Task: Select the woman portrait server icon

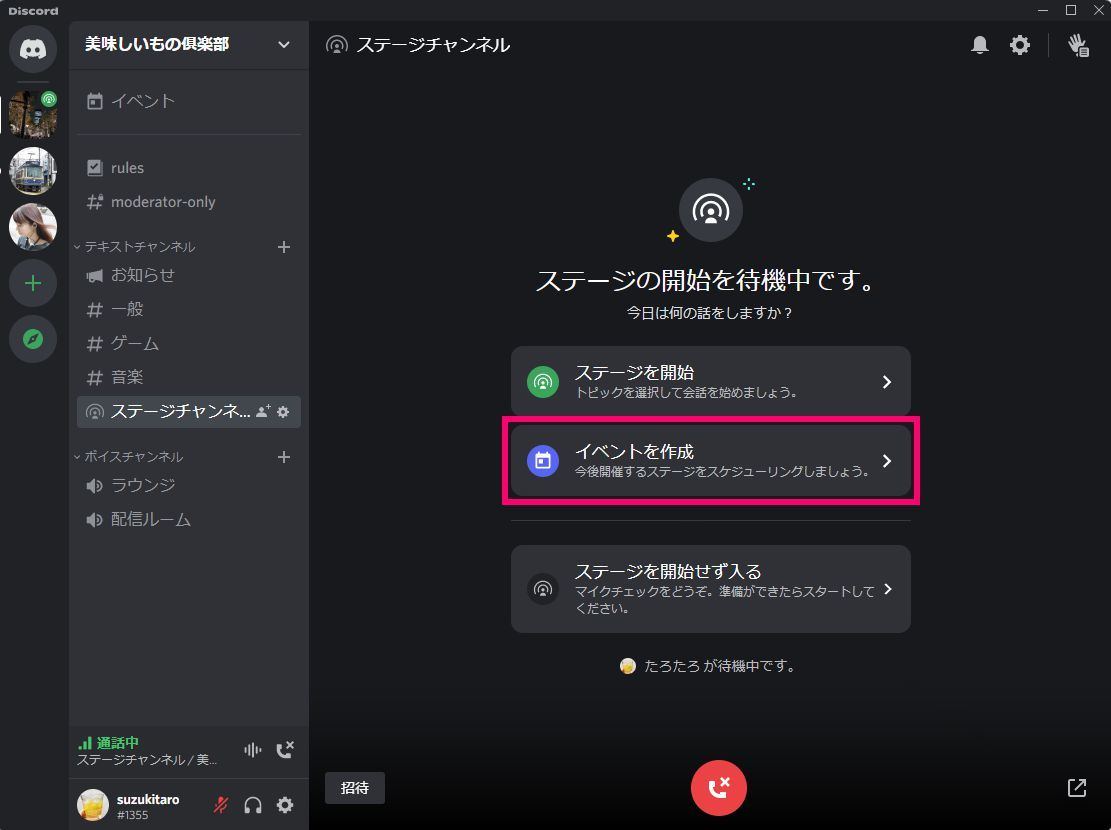Action: 33,227
